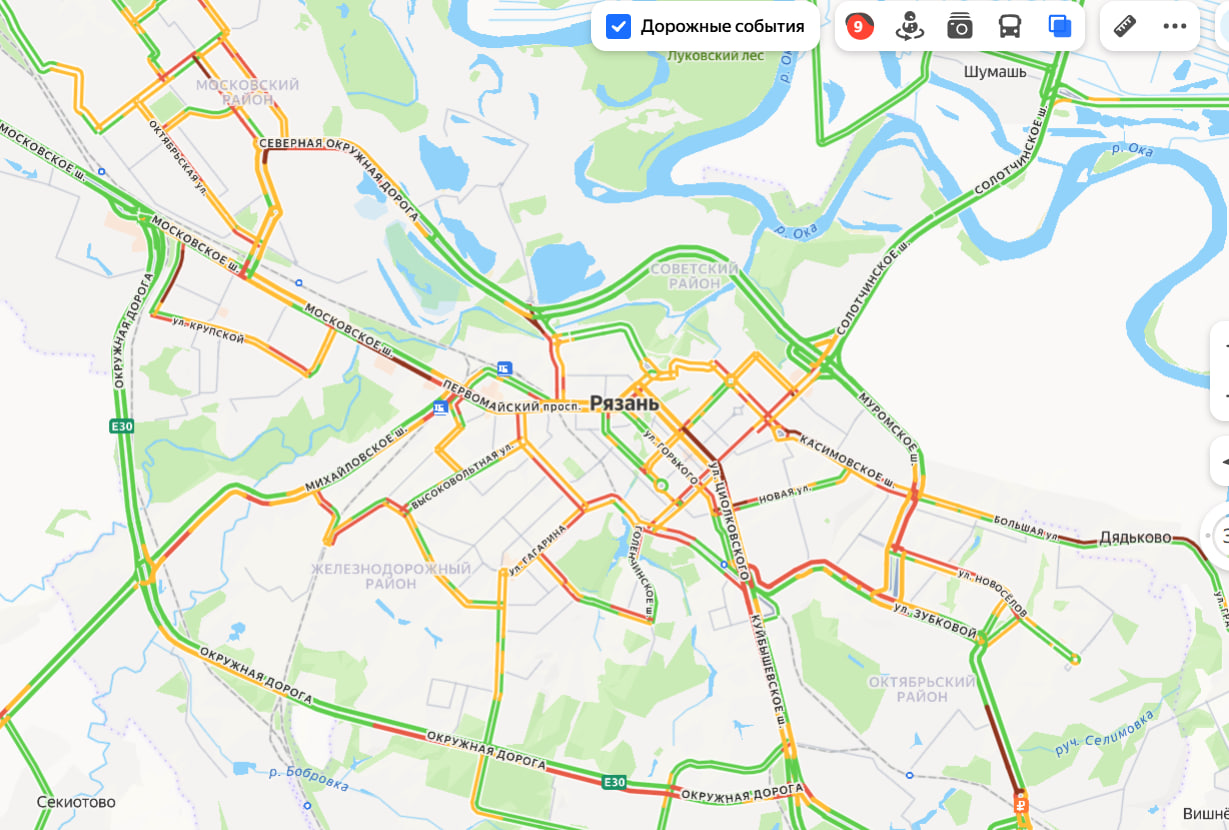The image size is (1229, 830).
Task: Toggle public transport bus layer
Action: tap(1010, 27)
